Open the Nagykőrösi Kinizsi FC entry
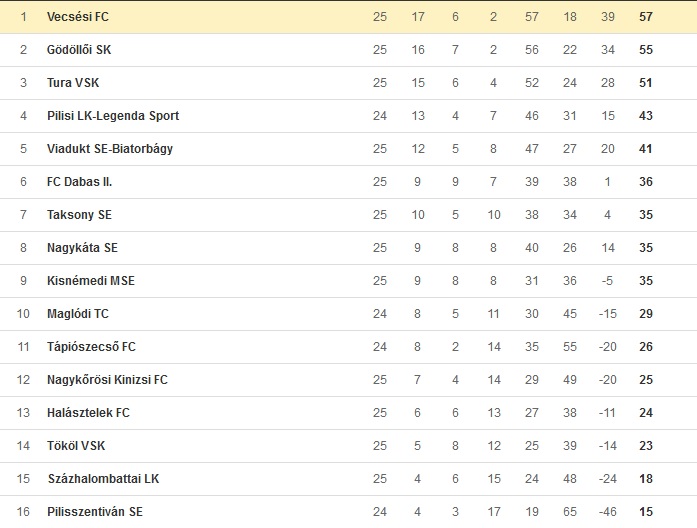The height and width of the screenshot is (528, 697). click(107, 380)
